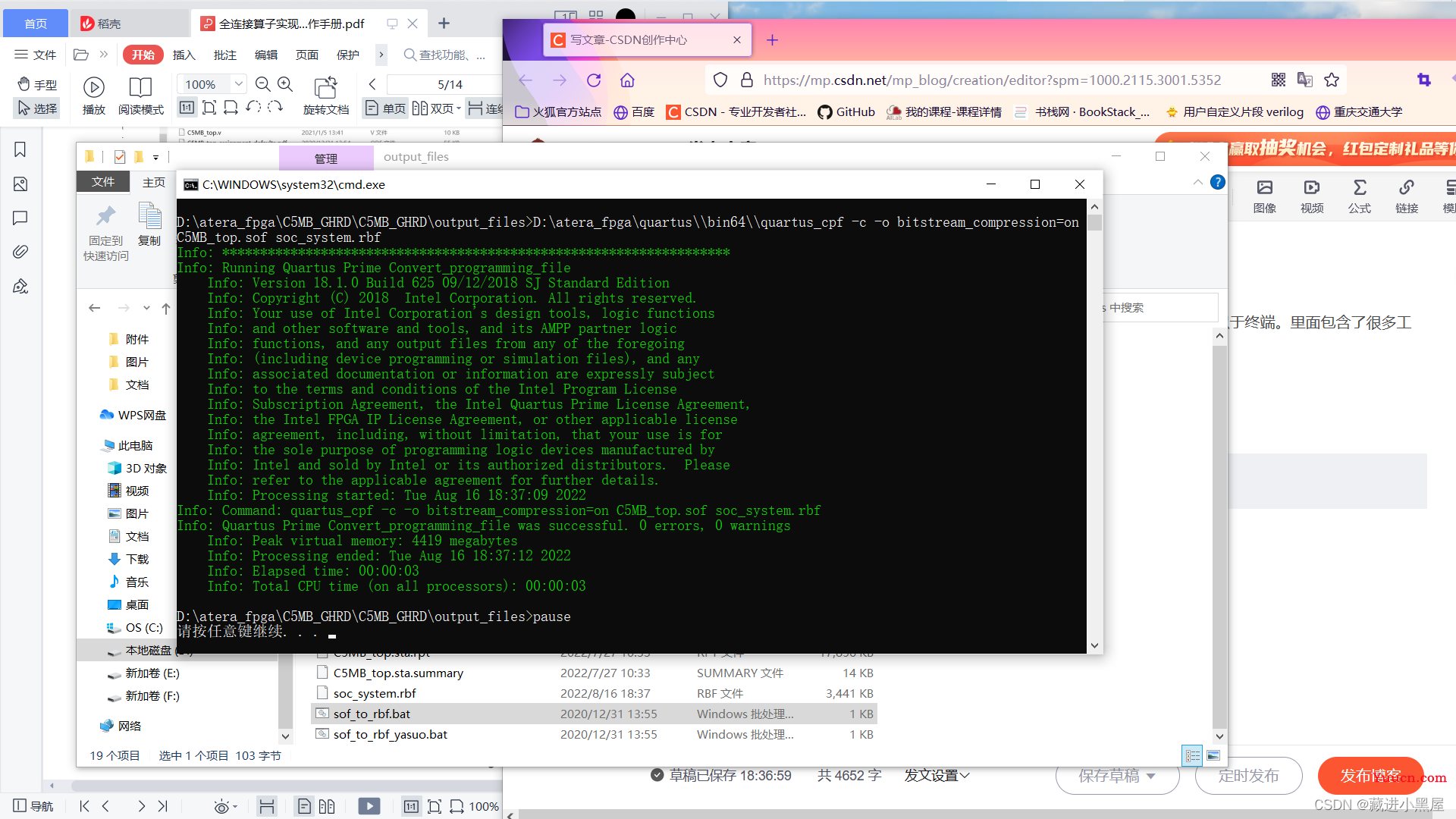Expand more WPS ribbon tabs arrow
Screen dimensions: 1456x819
point(381,55)
